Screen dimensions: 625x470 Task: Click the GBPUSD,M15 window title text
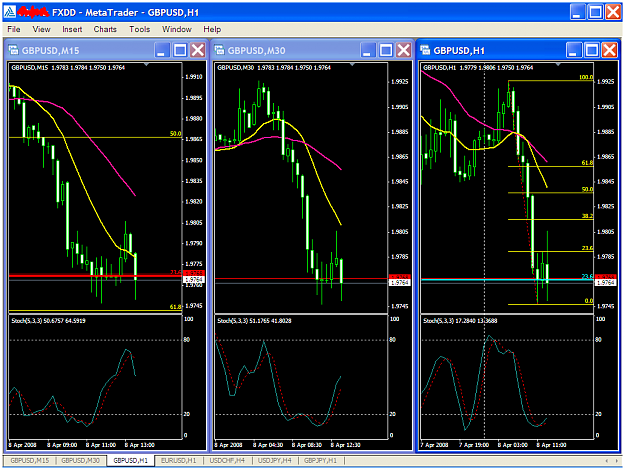51,51
